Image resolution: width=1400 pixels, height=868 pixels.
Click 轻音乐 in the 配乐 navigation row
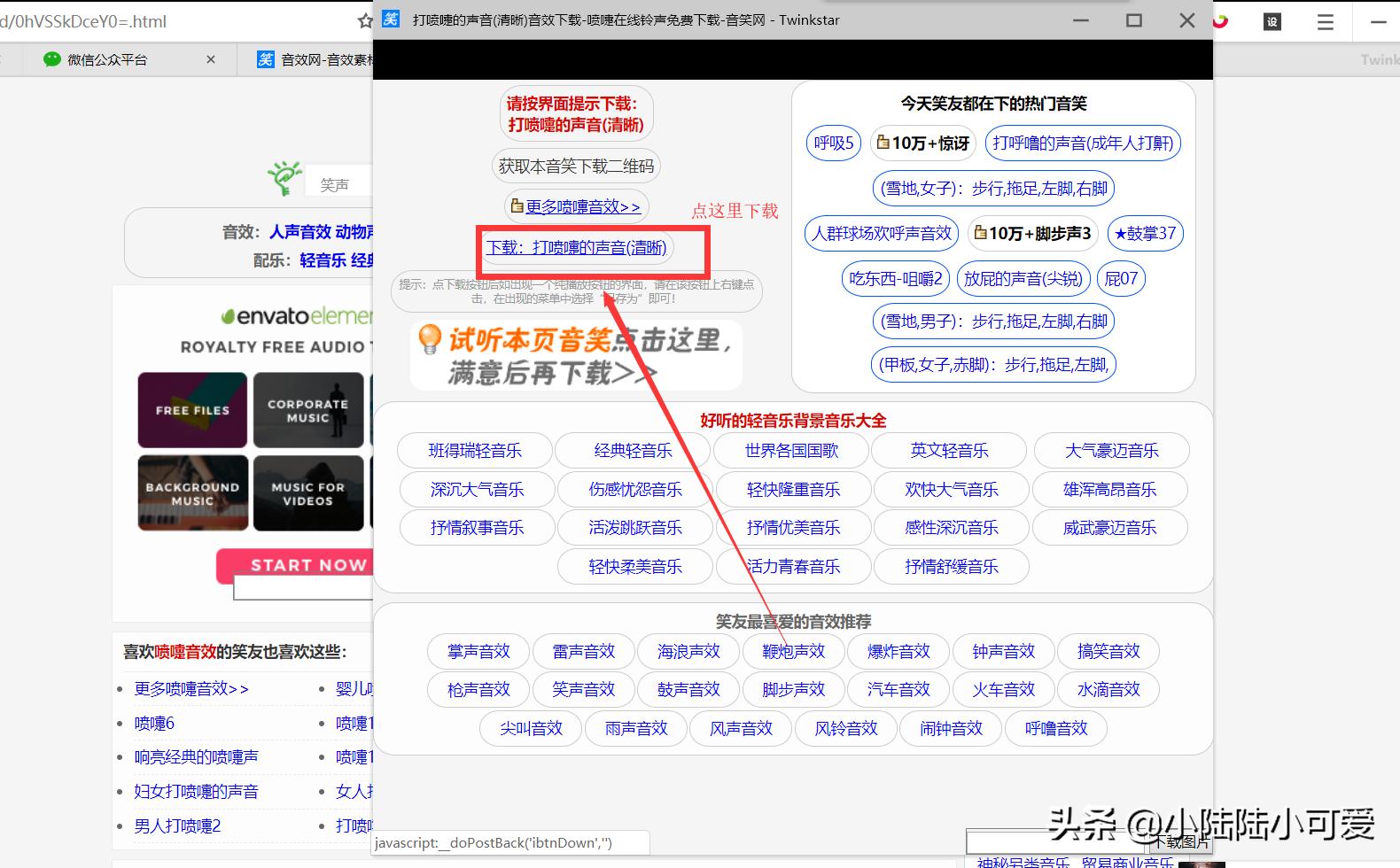pos(323,260)
